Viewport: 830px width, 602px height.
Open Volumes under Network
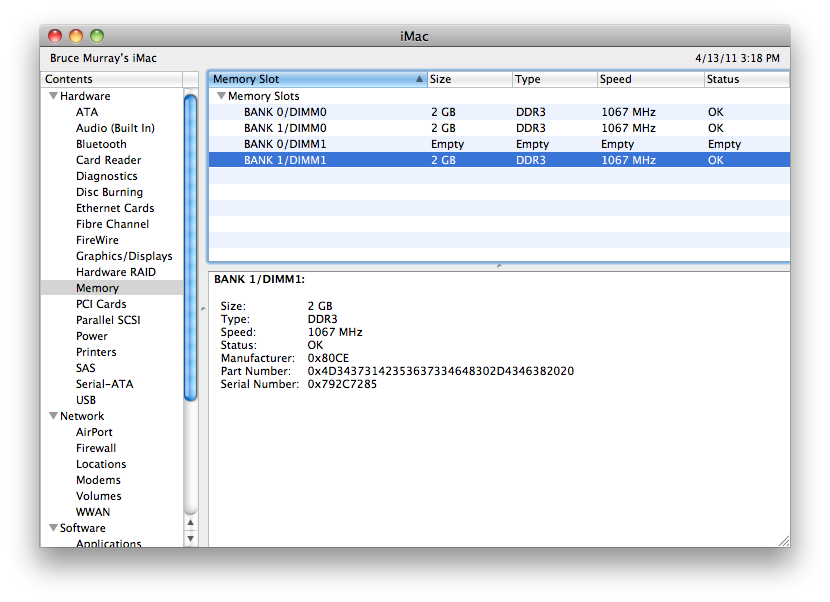point(98,496)
